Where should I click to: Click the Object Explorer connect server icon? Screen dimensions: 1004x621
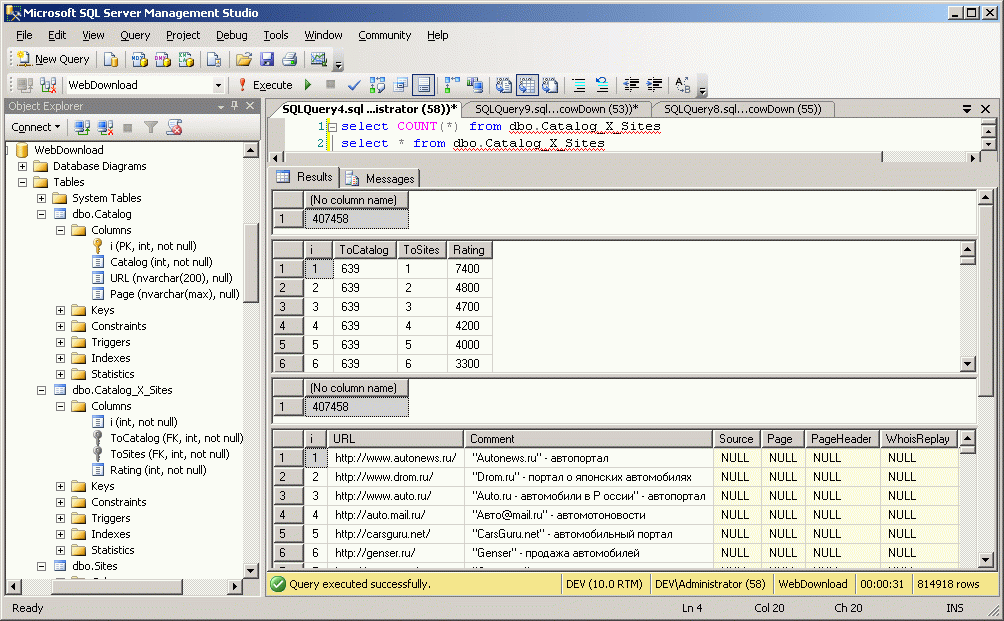tap(81, 127)
